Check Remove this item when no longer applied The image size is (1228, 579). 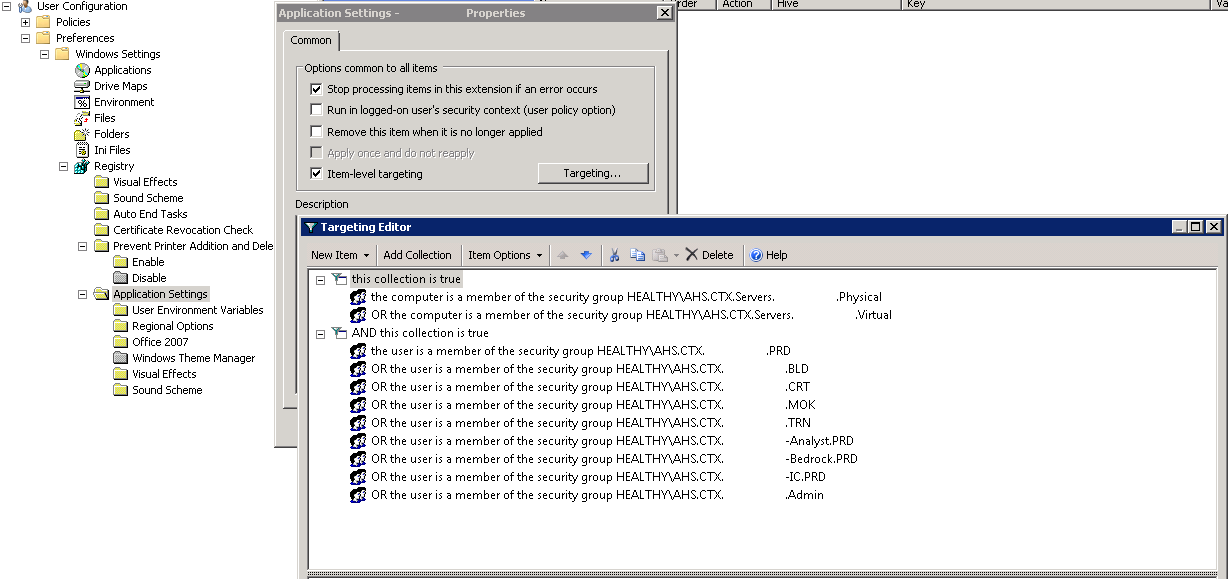click(317, 132)
